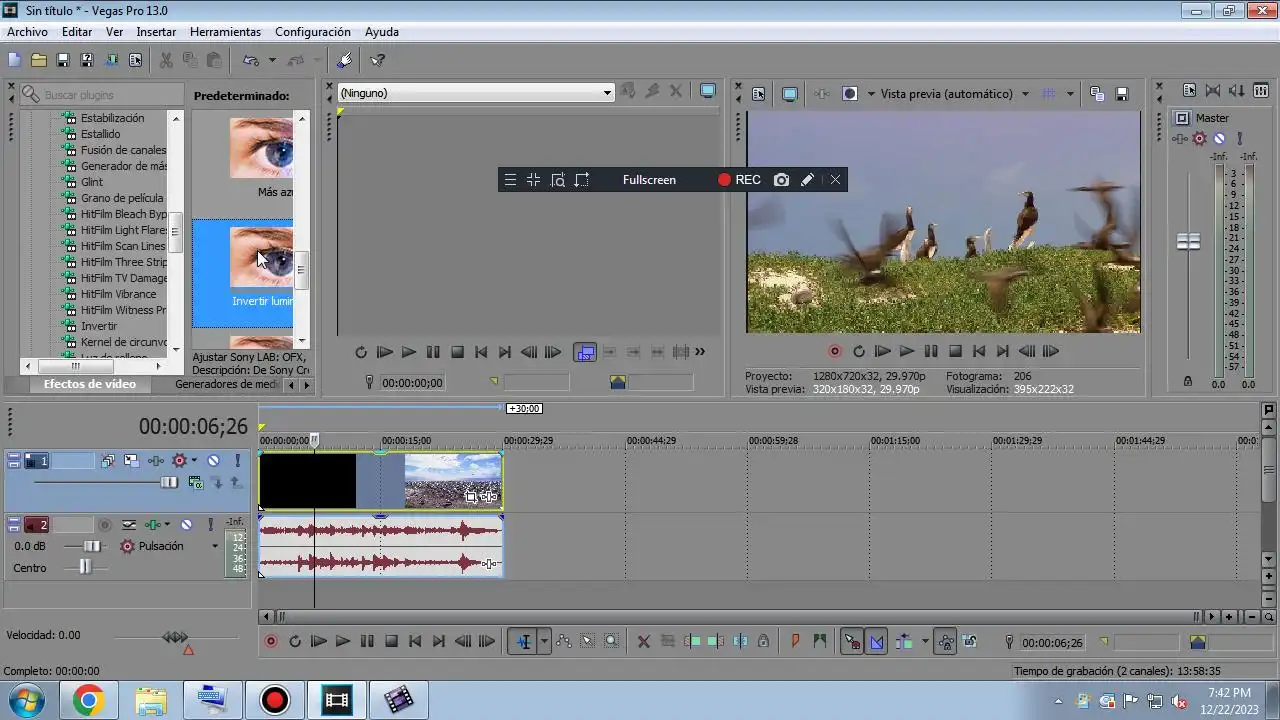This screenshot has width=1280, height=720.
Task: Click the Master bus FX gear icon
Action: [1200, 139]
